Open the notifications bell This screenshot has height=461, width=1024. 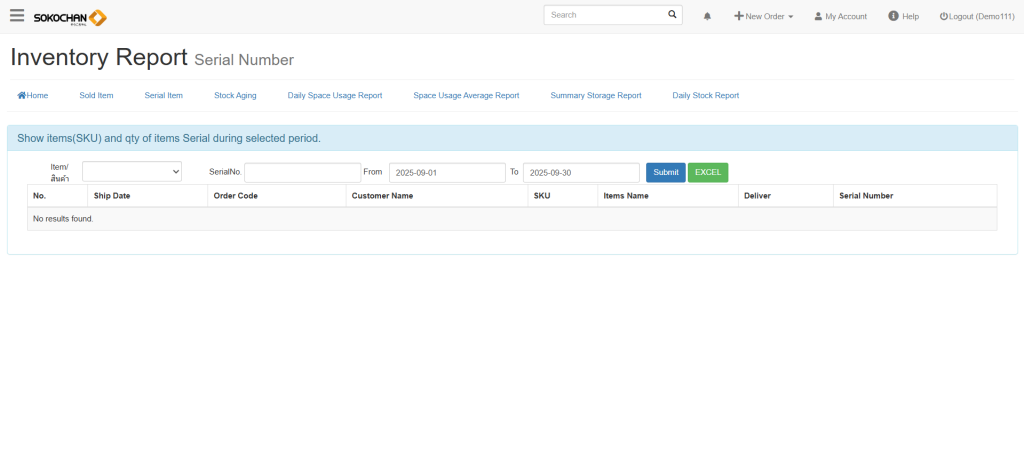(708, 17)
